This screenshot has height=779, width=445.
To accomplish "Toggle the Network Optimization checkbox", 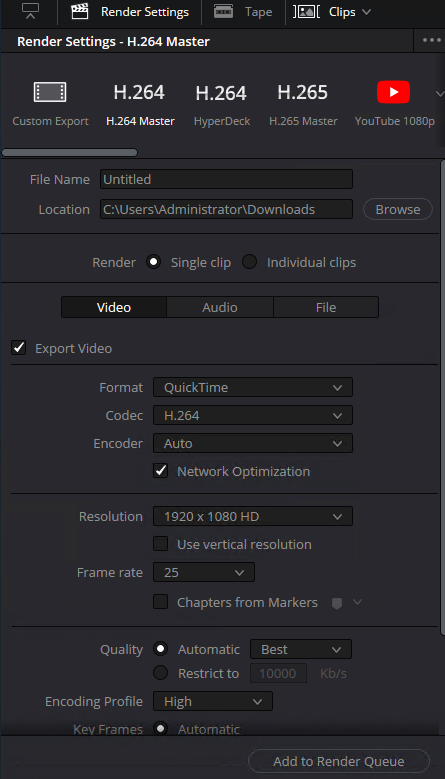I will tap(160, 470).
